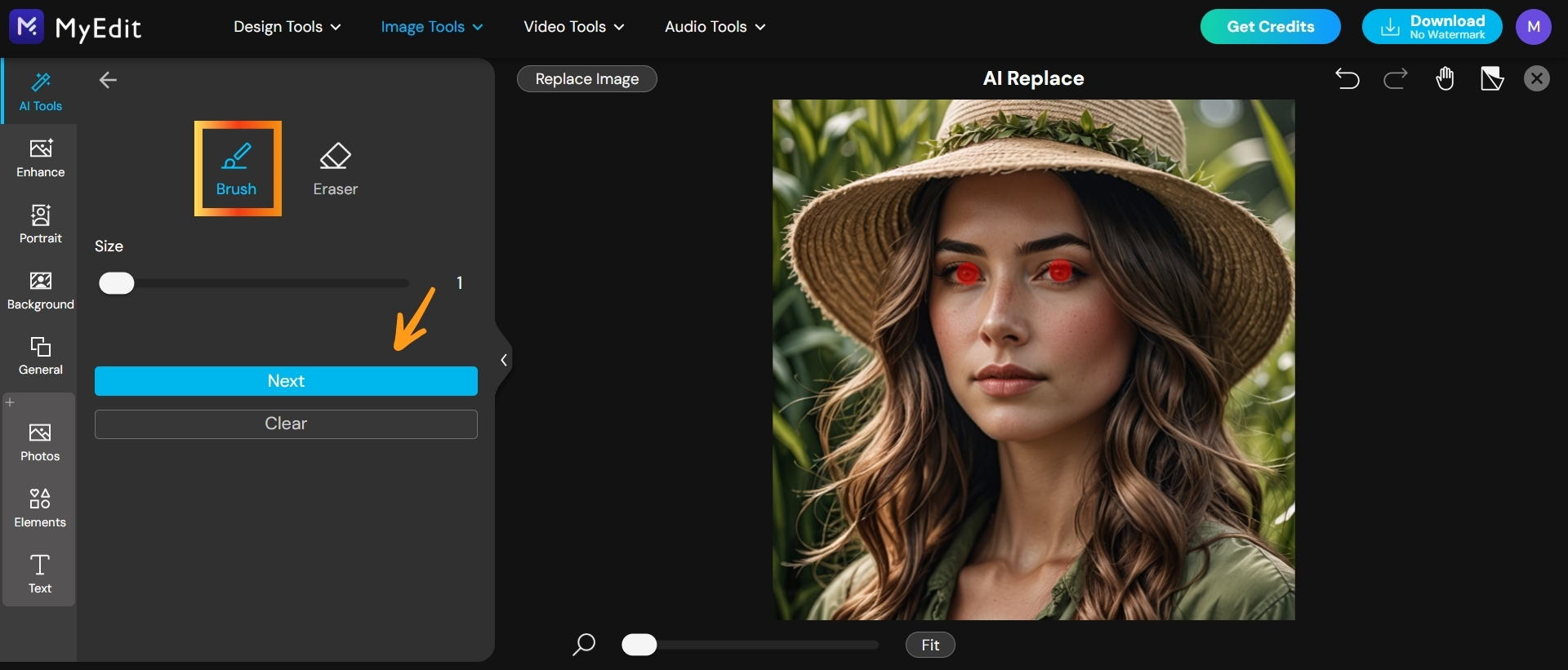
Task: Open the Photos panel
Action: [40, 442]
